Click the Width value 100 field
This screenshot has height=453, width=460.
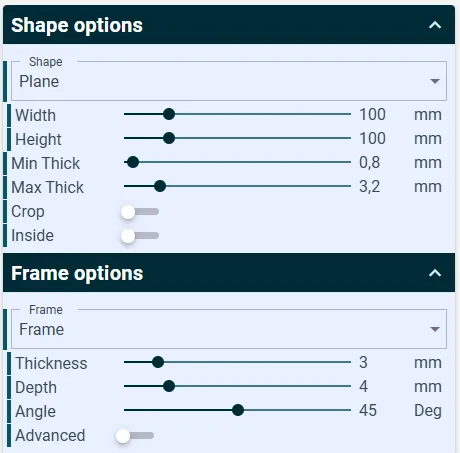coord(373,114)
